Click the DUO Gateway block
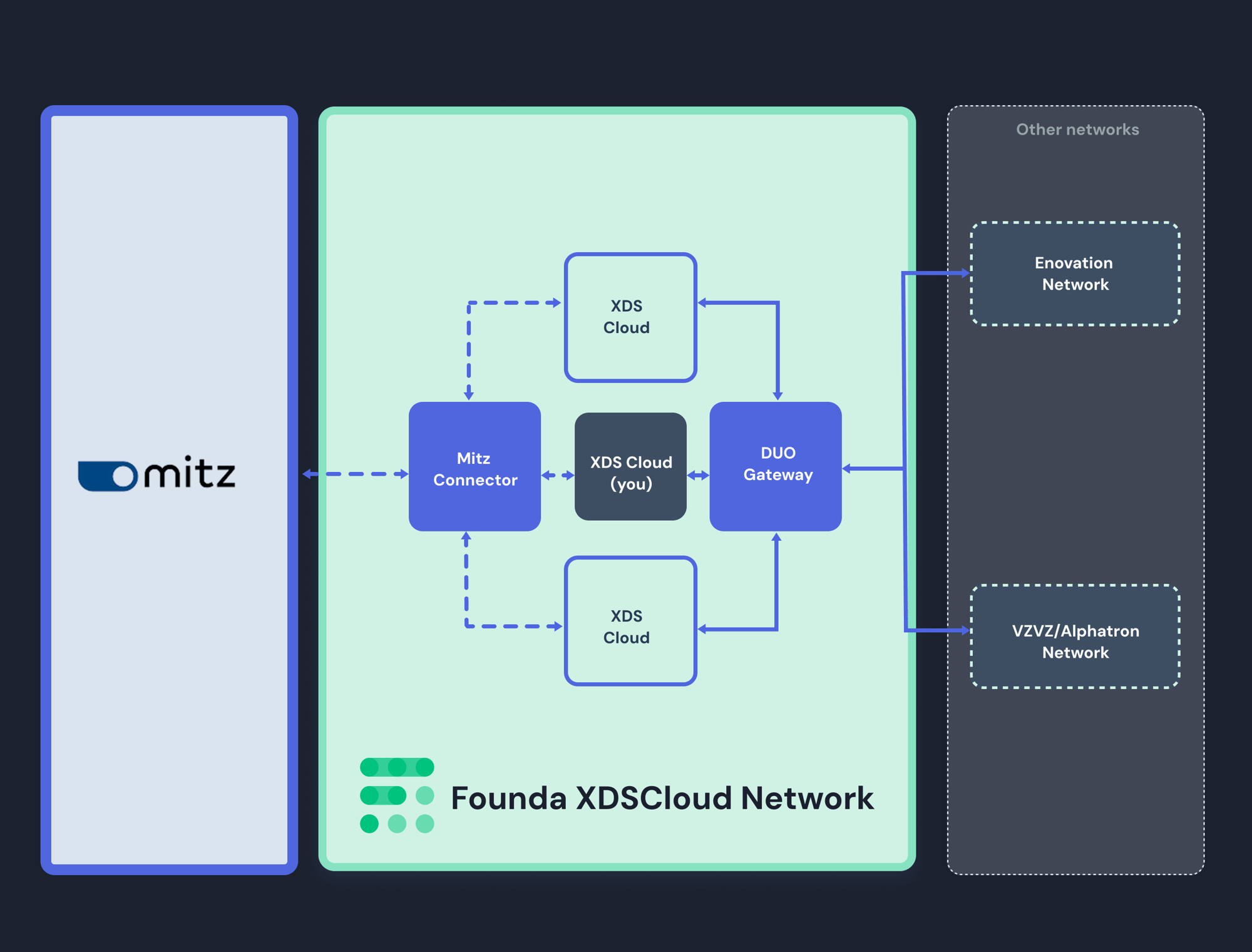The width and height of the screenshot is (1252, 952). pos(776,466)
